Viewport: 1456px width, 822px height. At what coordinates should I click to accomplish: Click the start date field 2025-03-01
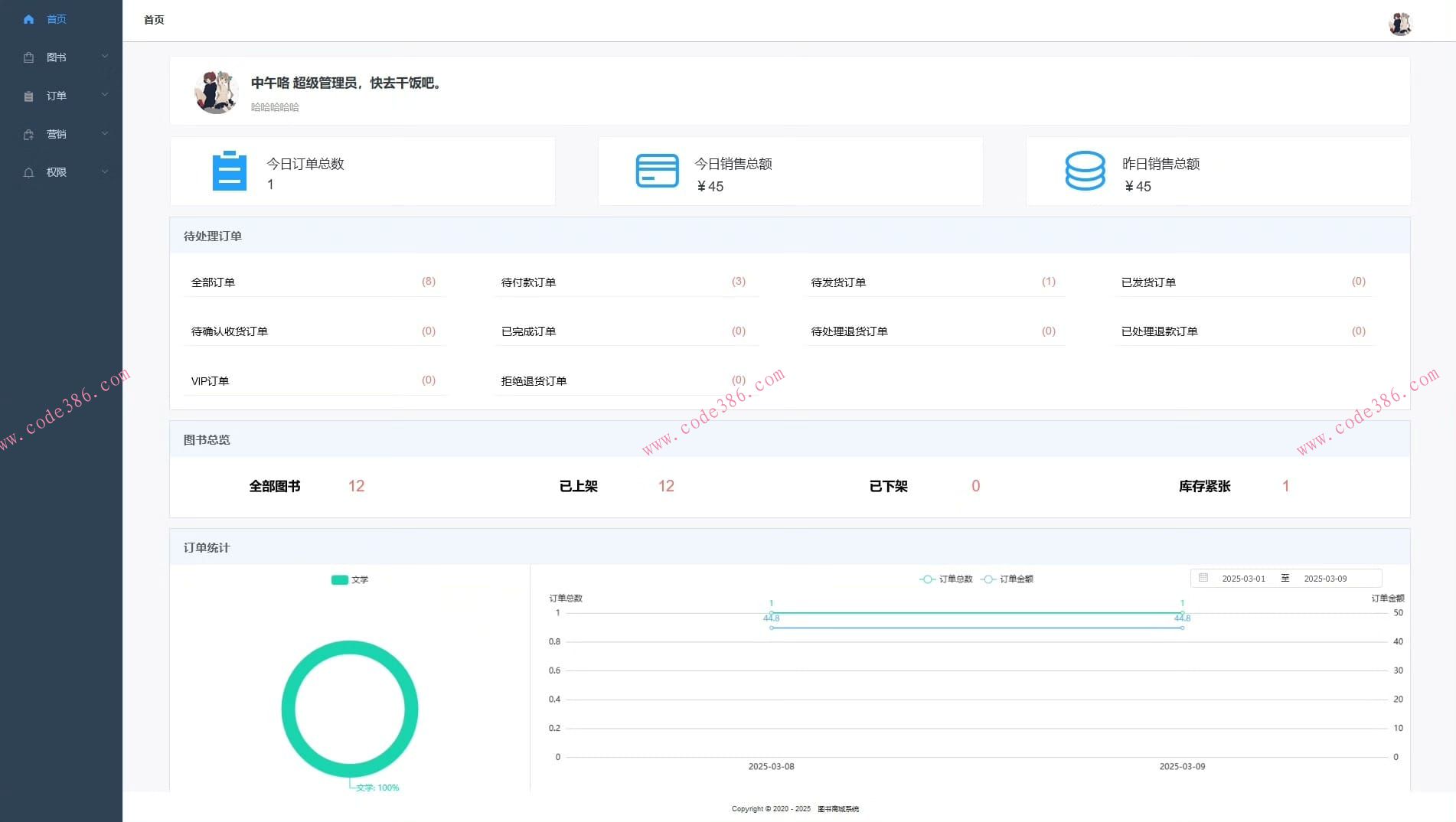point(1243,579)
